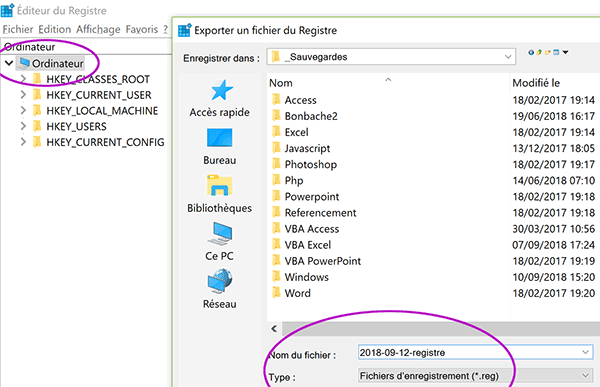Open the Affichage menu

click(x=98, y=29)
